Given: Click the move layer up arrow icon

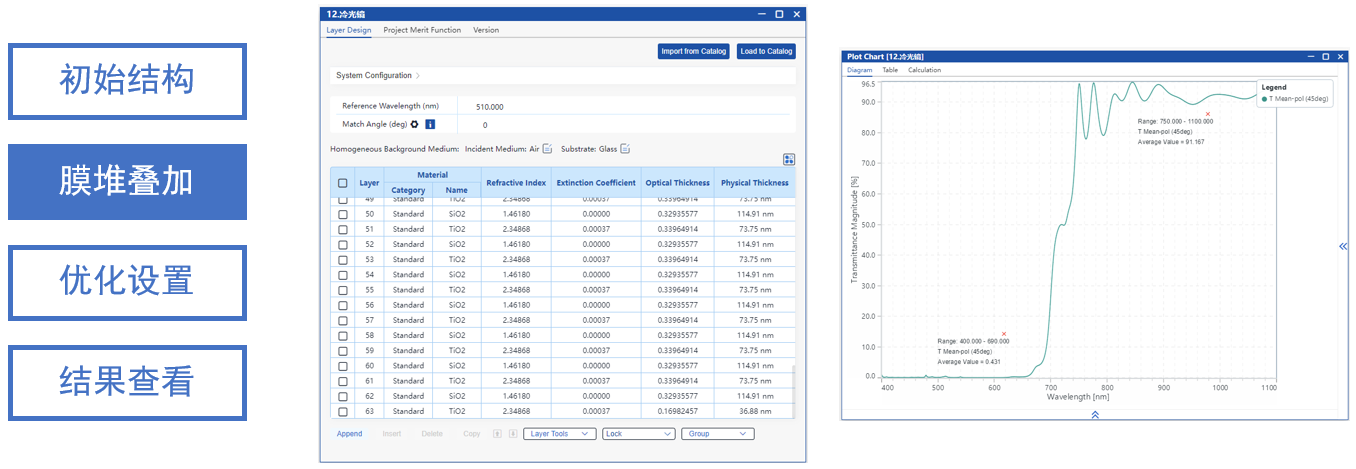Looking at the screenshot, I should point(497,434).
